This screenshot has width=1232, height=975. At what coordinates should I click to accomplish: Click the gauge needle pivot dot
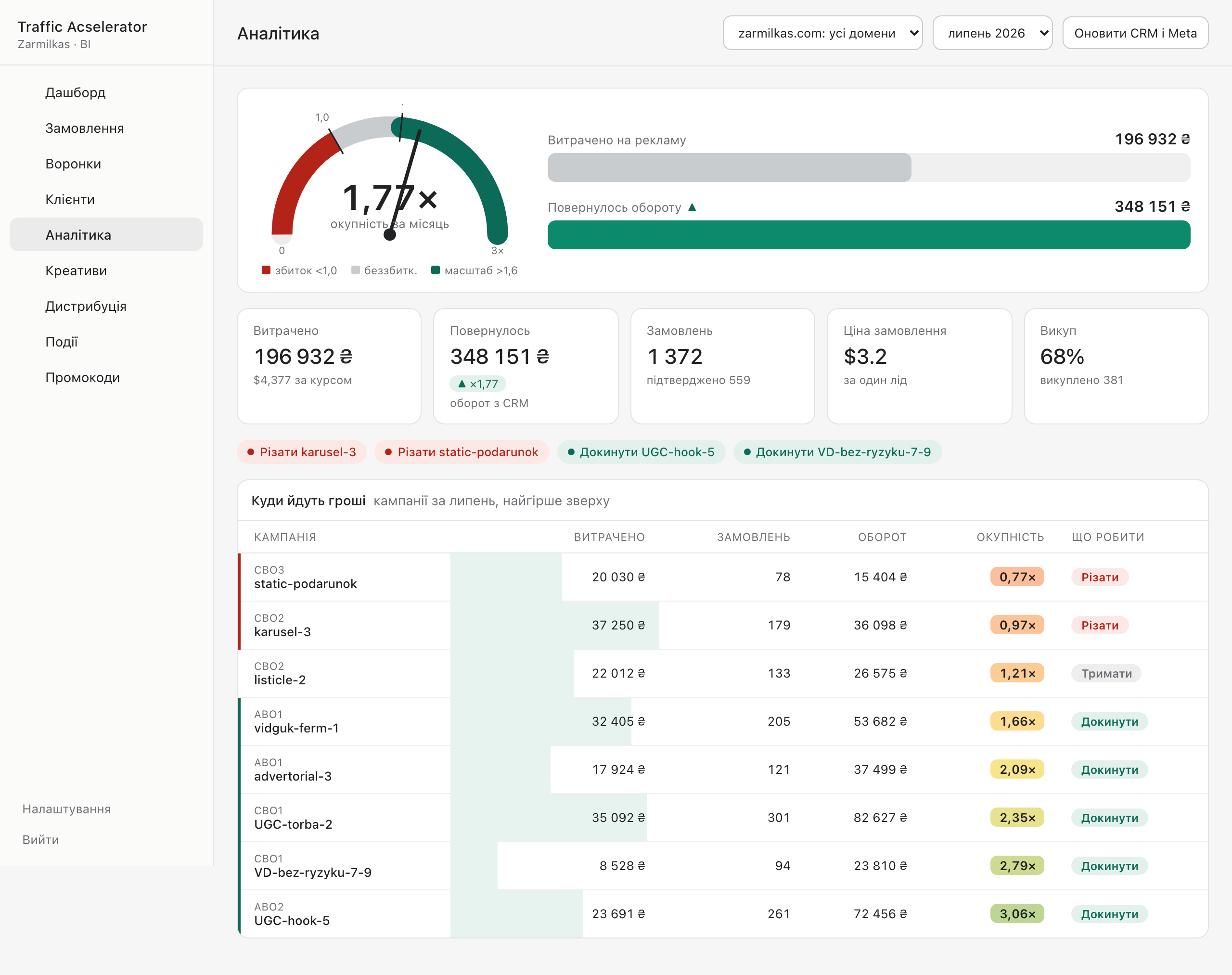[390, 235]
